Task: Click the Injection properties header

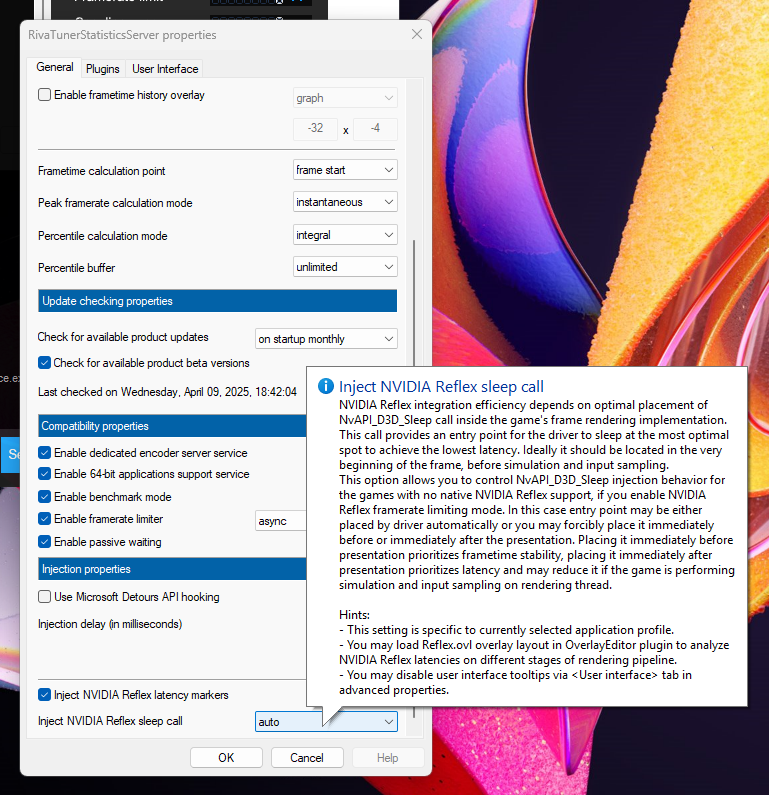Action: click(x=172, y=569)
